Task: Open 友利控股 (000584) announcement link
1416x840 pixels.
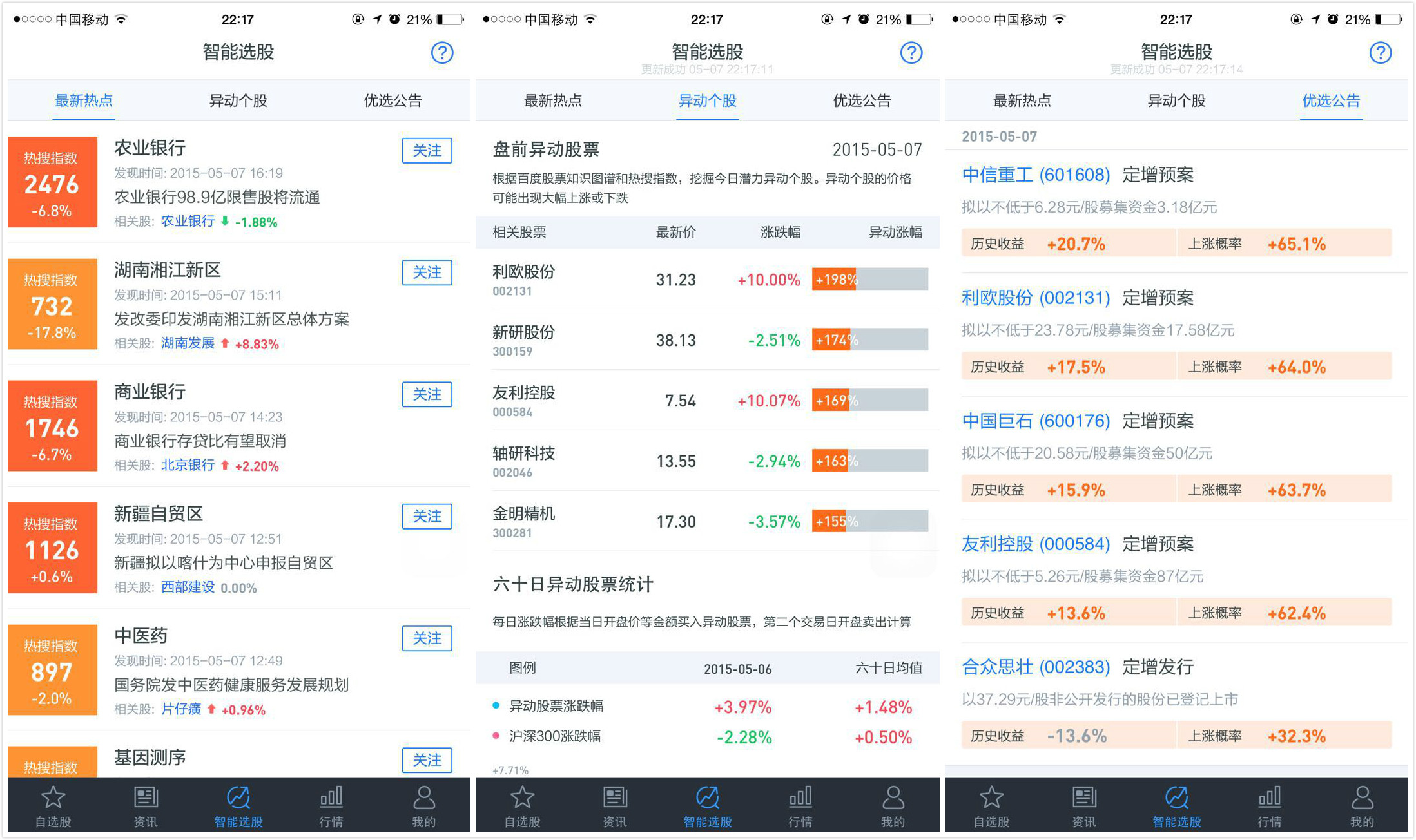Action: tap(1036, 544)
